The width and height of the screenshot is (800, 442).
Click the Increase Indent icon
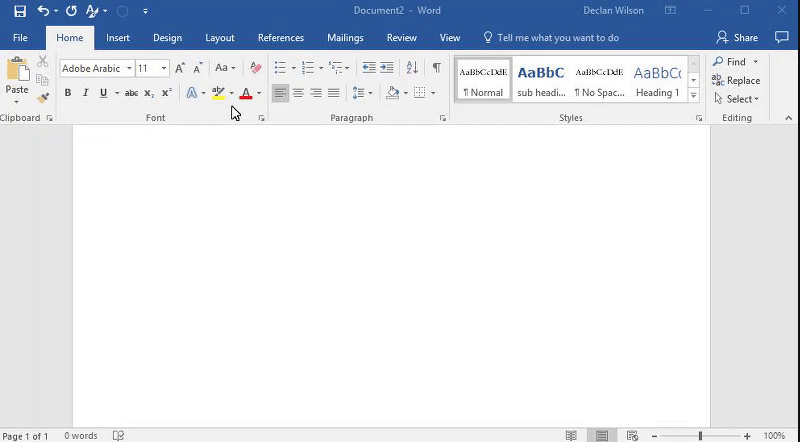click(387, 68)
